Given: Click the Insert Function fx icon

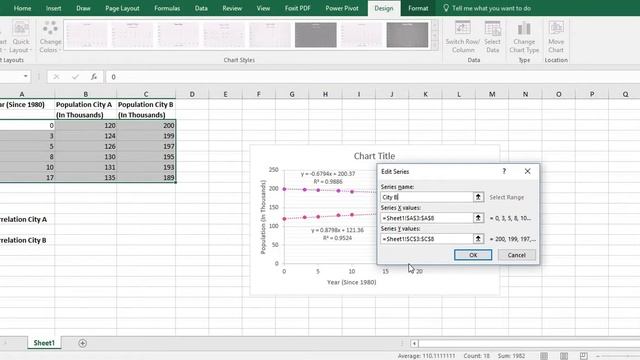Looking at the screenshot, I should pos(94,77).
